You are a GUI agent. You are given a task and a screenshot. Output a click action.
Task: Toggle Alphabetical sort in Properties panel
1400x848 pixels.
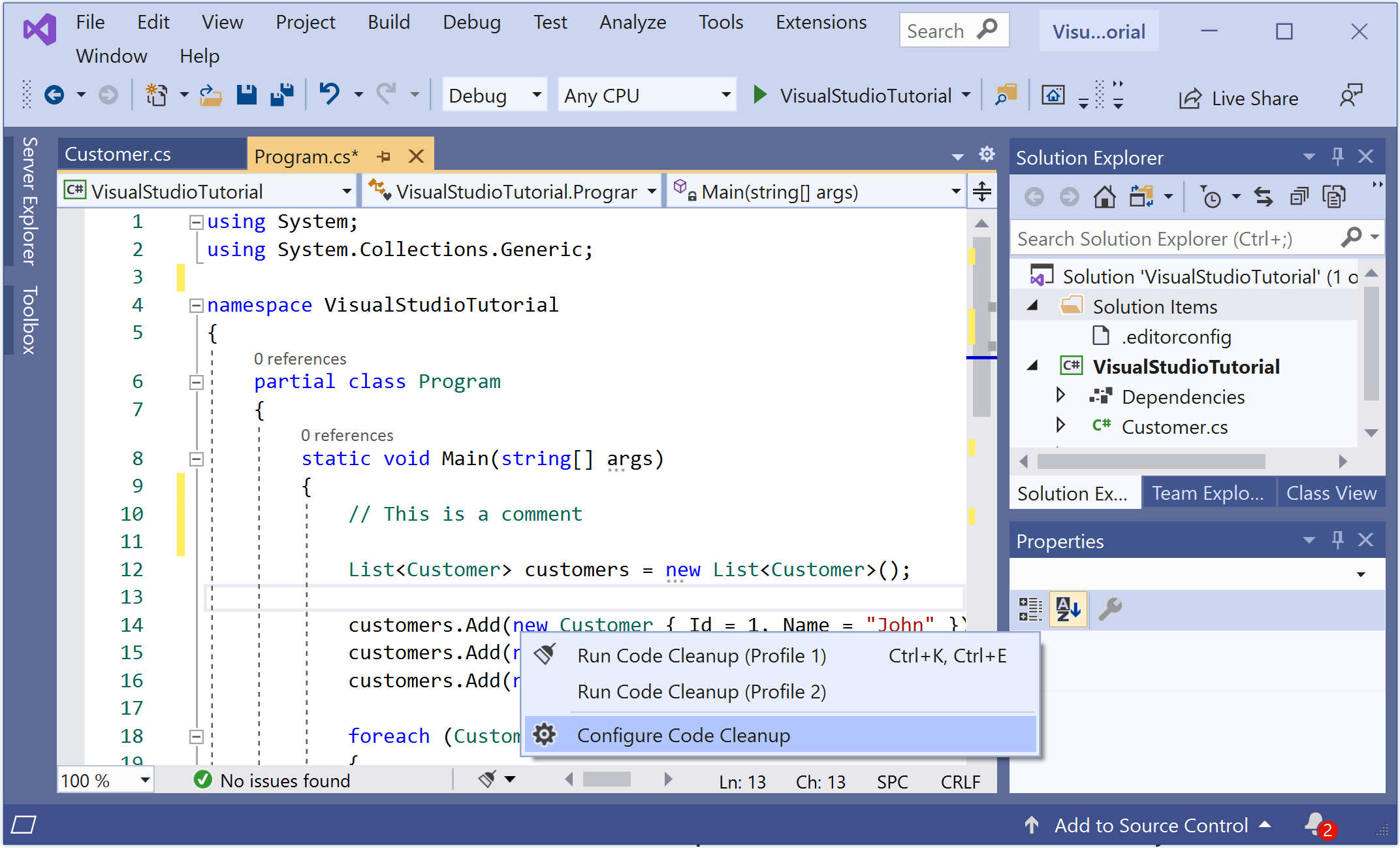click(x=1068, y=609)
